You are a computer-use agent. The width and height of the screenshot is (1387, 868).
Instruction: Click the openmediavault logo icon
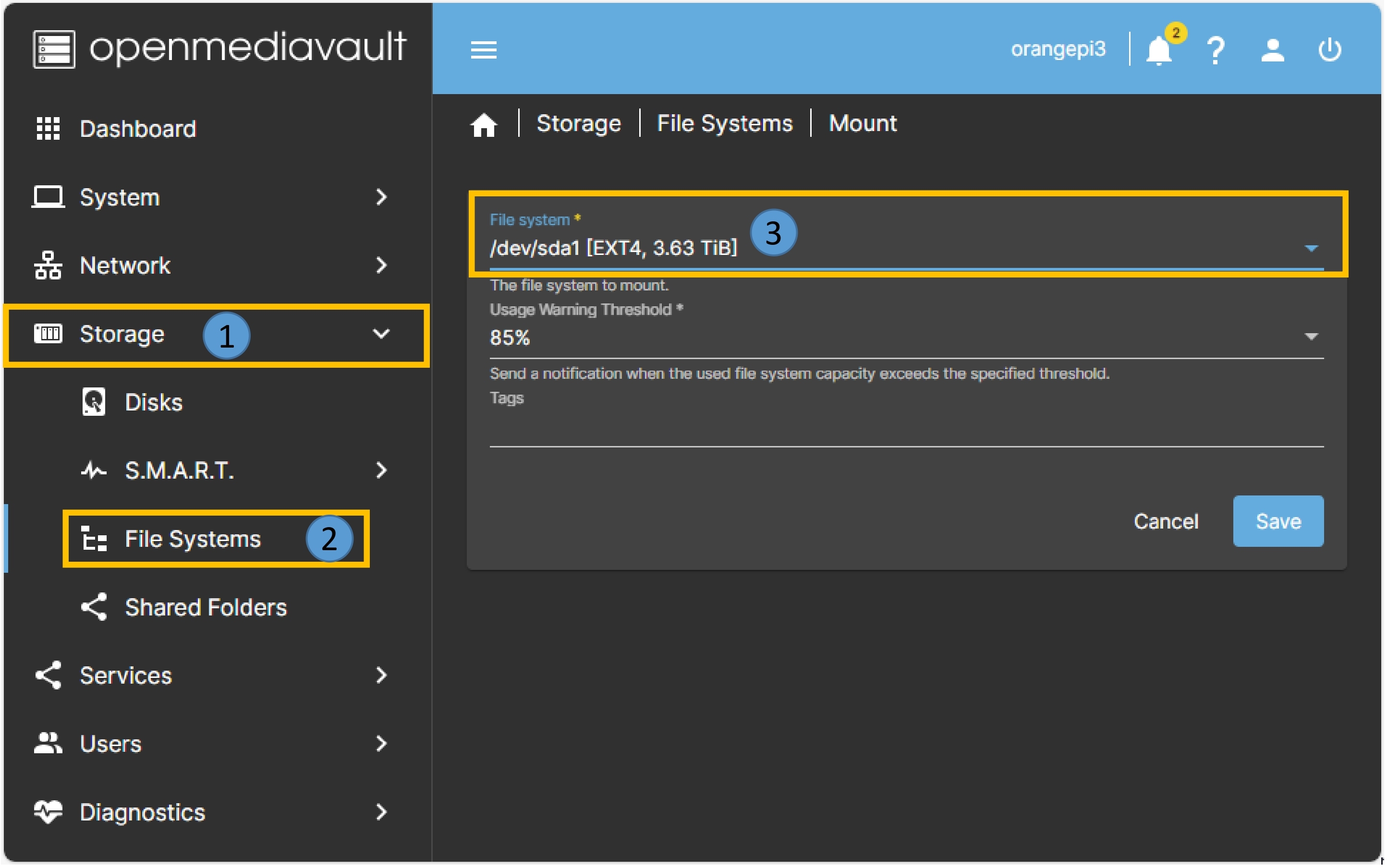[53, 49]
